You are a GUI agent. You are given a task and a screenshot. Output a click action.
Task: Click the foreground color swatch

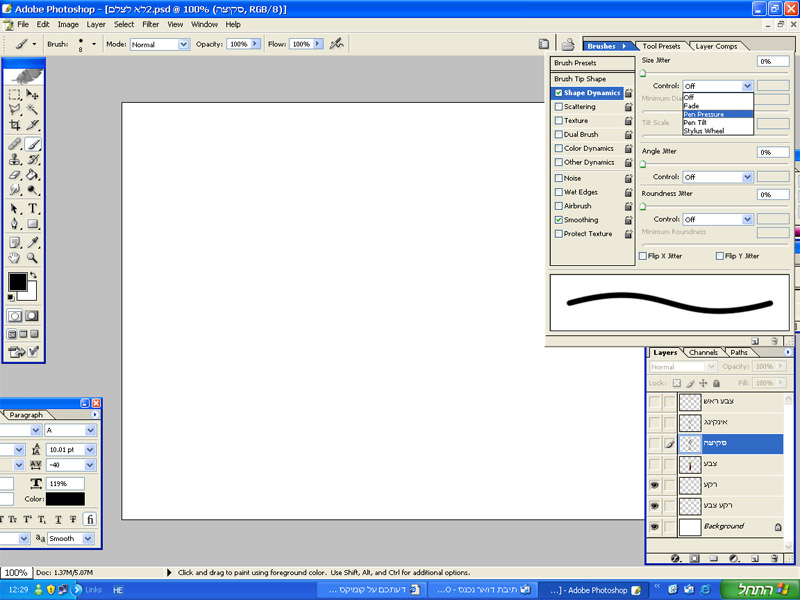(17, 281)
